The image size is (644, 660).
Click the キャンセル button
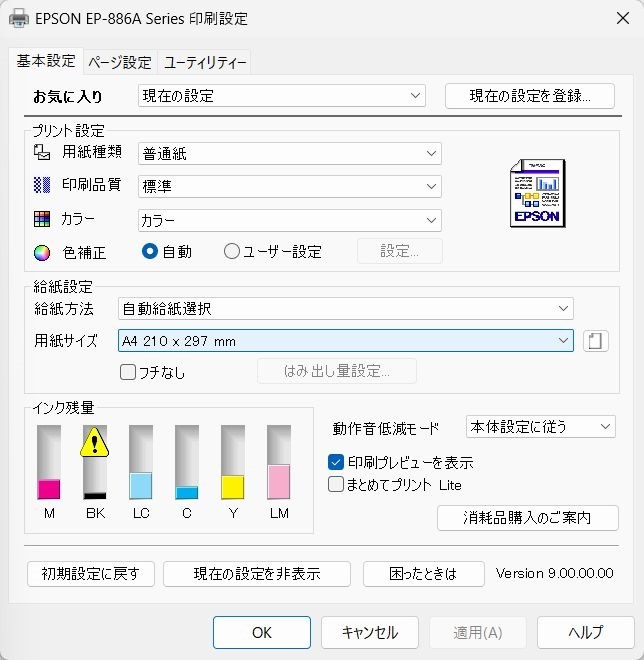(370, 632)
